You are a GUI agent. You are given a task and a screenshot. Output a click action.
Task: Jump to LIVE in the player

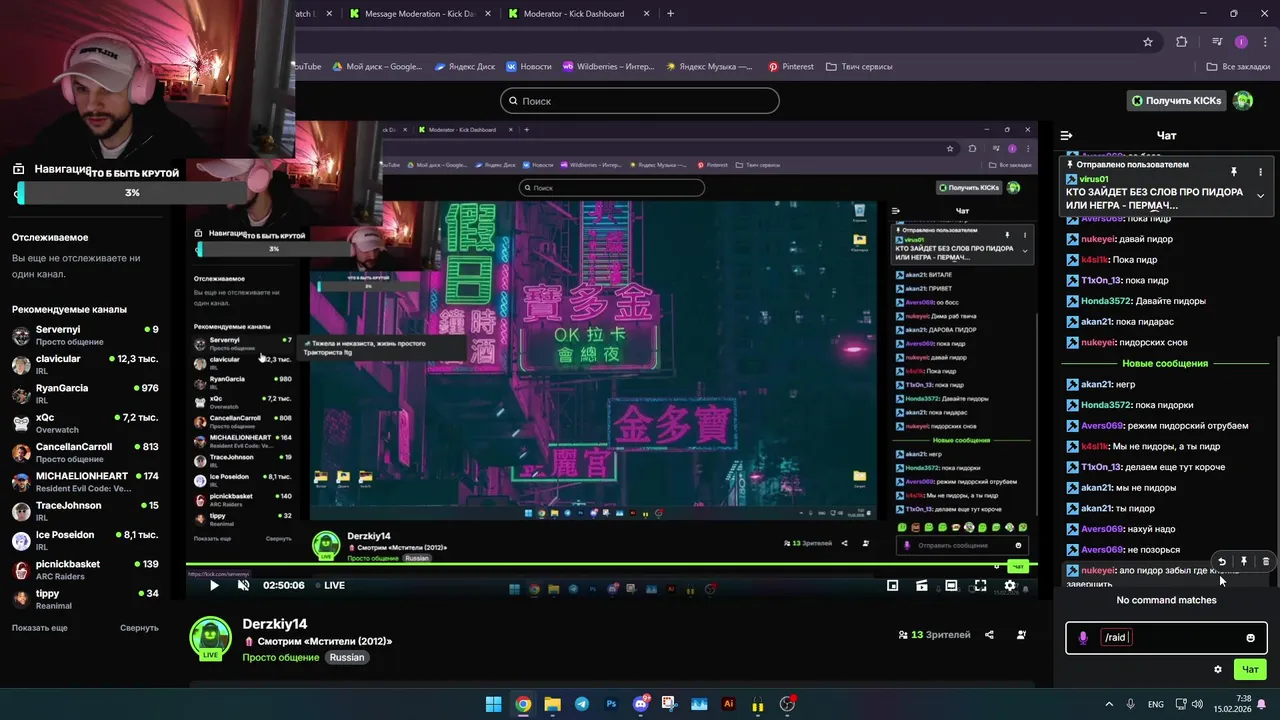tap(329, 586)
